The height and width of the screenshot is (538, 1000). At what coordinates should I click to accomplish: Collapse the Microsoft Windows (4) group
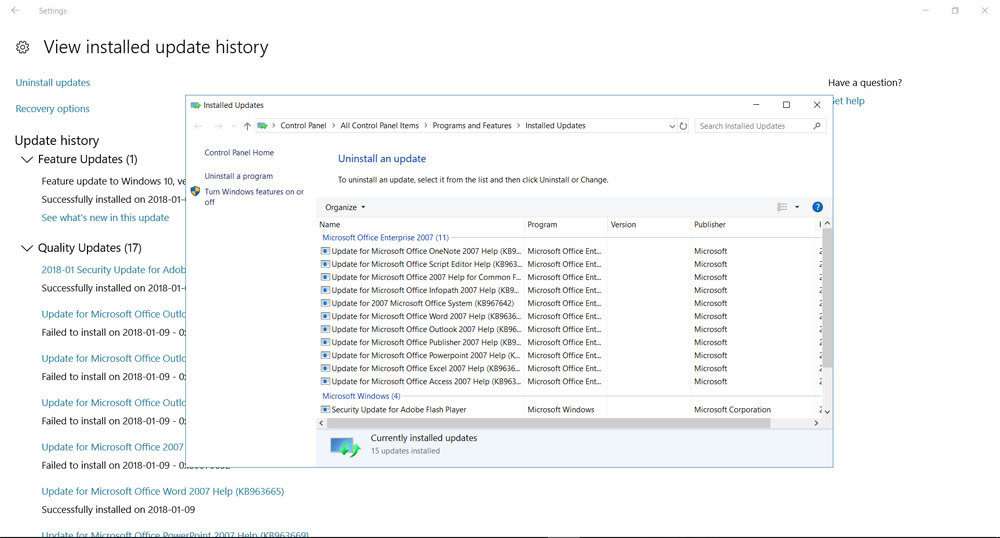(x=361, y=396)
